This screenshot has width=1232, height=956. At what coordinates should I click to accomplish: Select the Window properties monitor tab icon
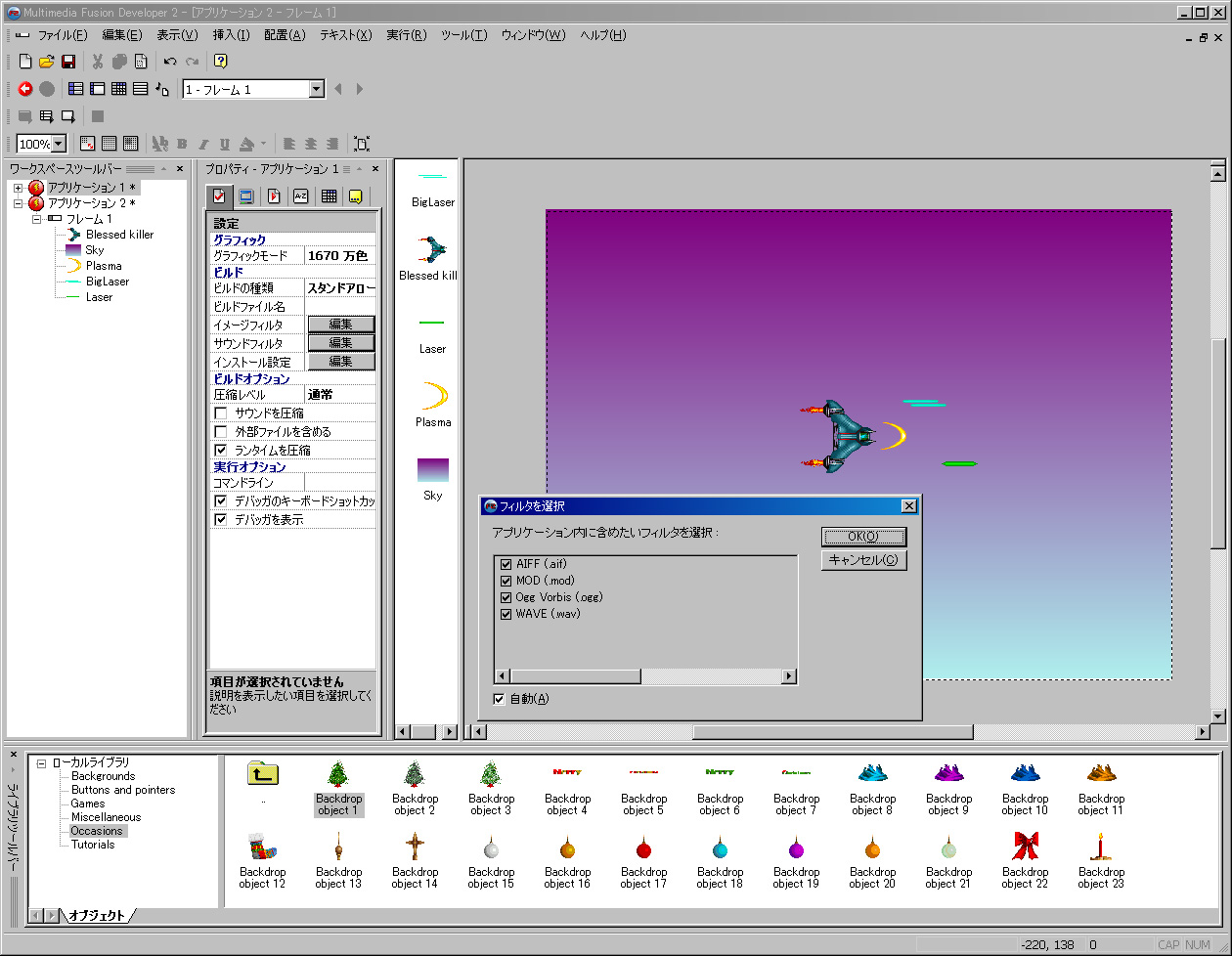point(246,196)
